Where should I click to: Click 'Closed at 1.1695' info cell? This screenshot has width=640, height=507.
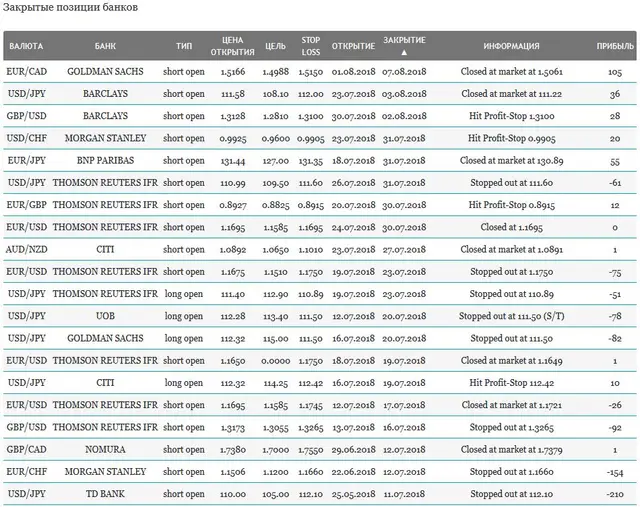(511, 227)
